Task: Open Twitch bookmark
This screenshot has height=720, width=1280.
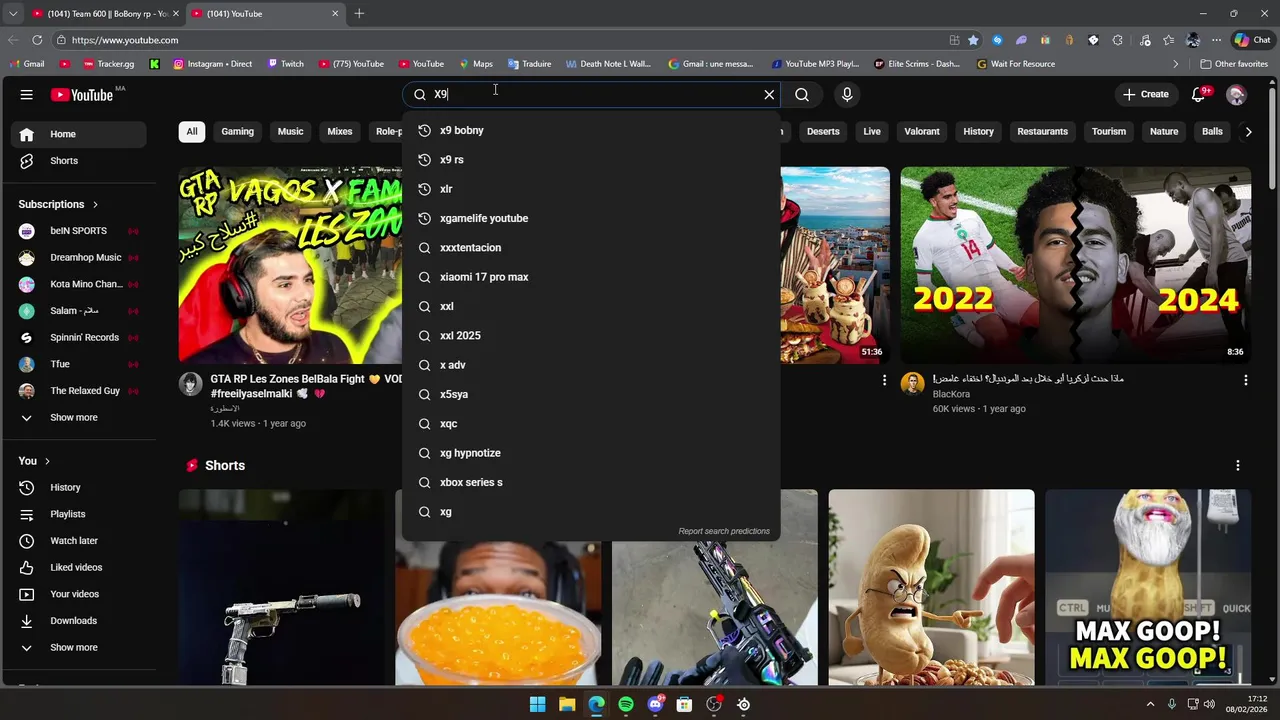Action: 285,64
